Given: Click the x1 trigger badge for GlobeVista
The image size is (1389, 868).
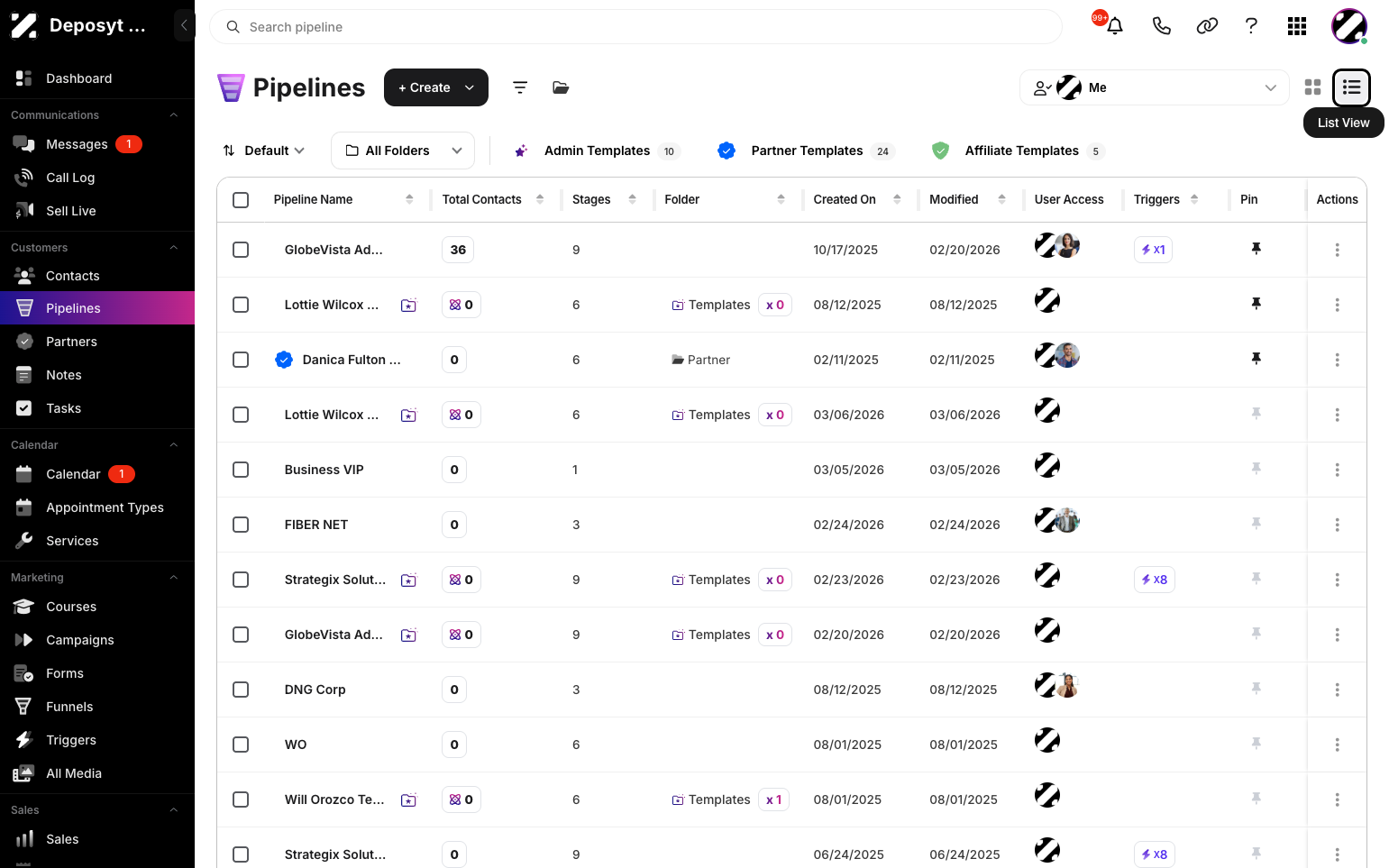Looking at the screenshot, I should 1153,250.
